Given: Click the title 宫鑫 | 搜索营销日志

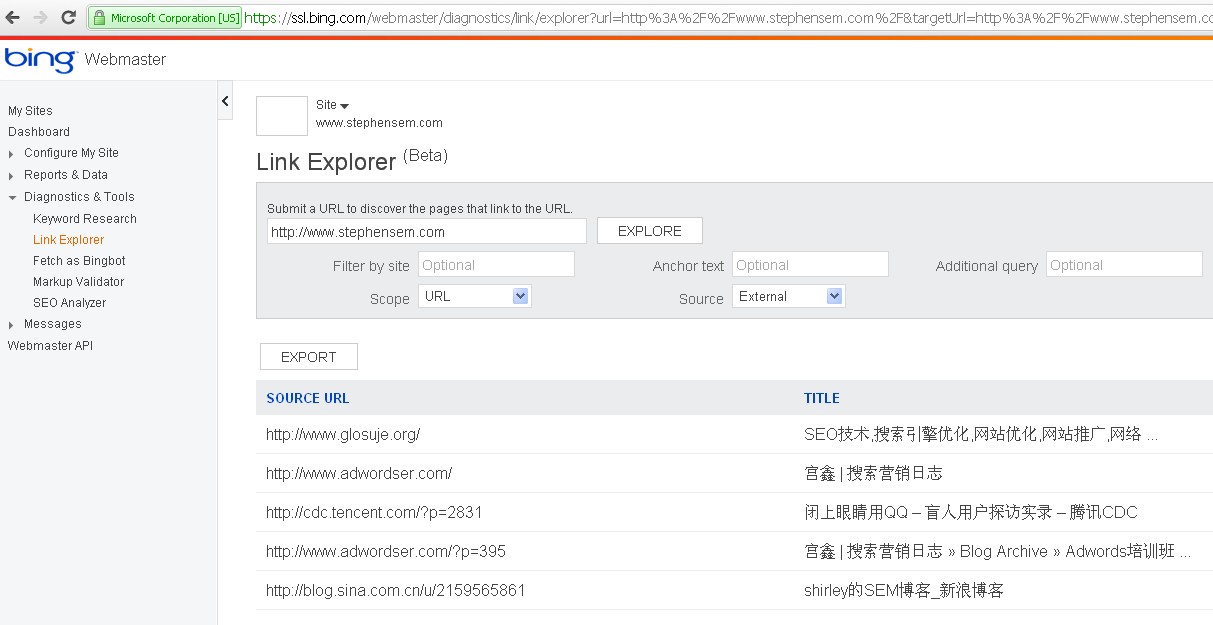Looking at the screenshot, I should (873, 474).
